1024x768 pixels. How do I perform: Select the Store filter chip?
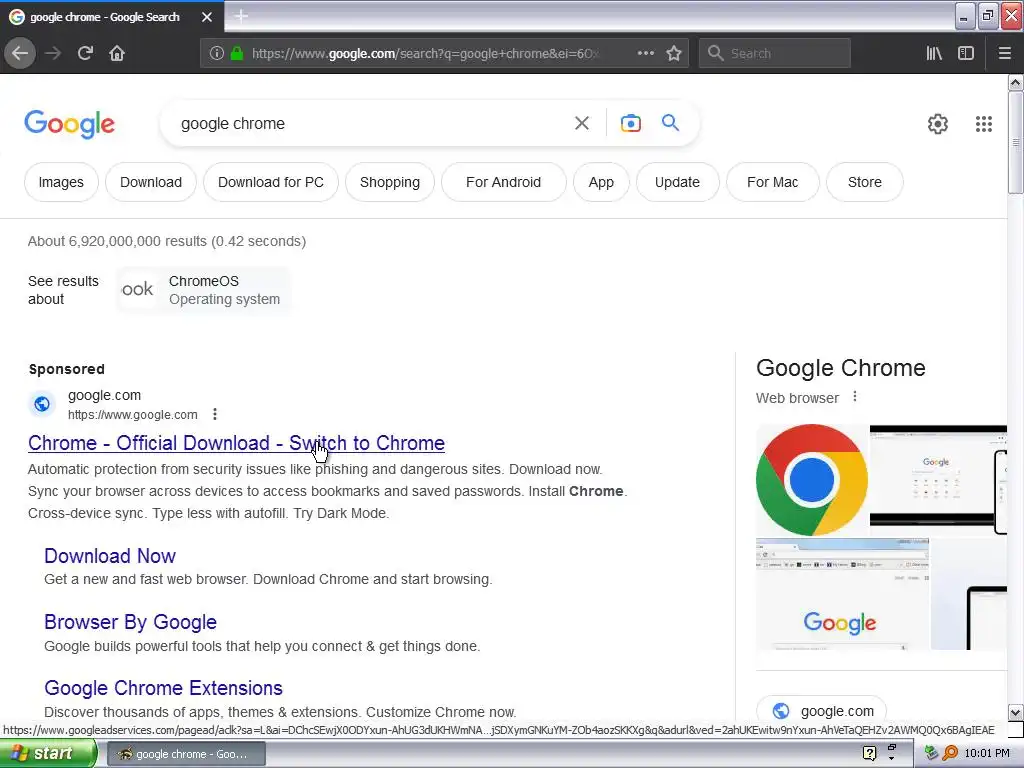click(865, 182)
